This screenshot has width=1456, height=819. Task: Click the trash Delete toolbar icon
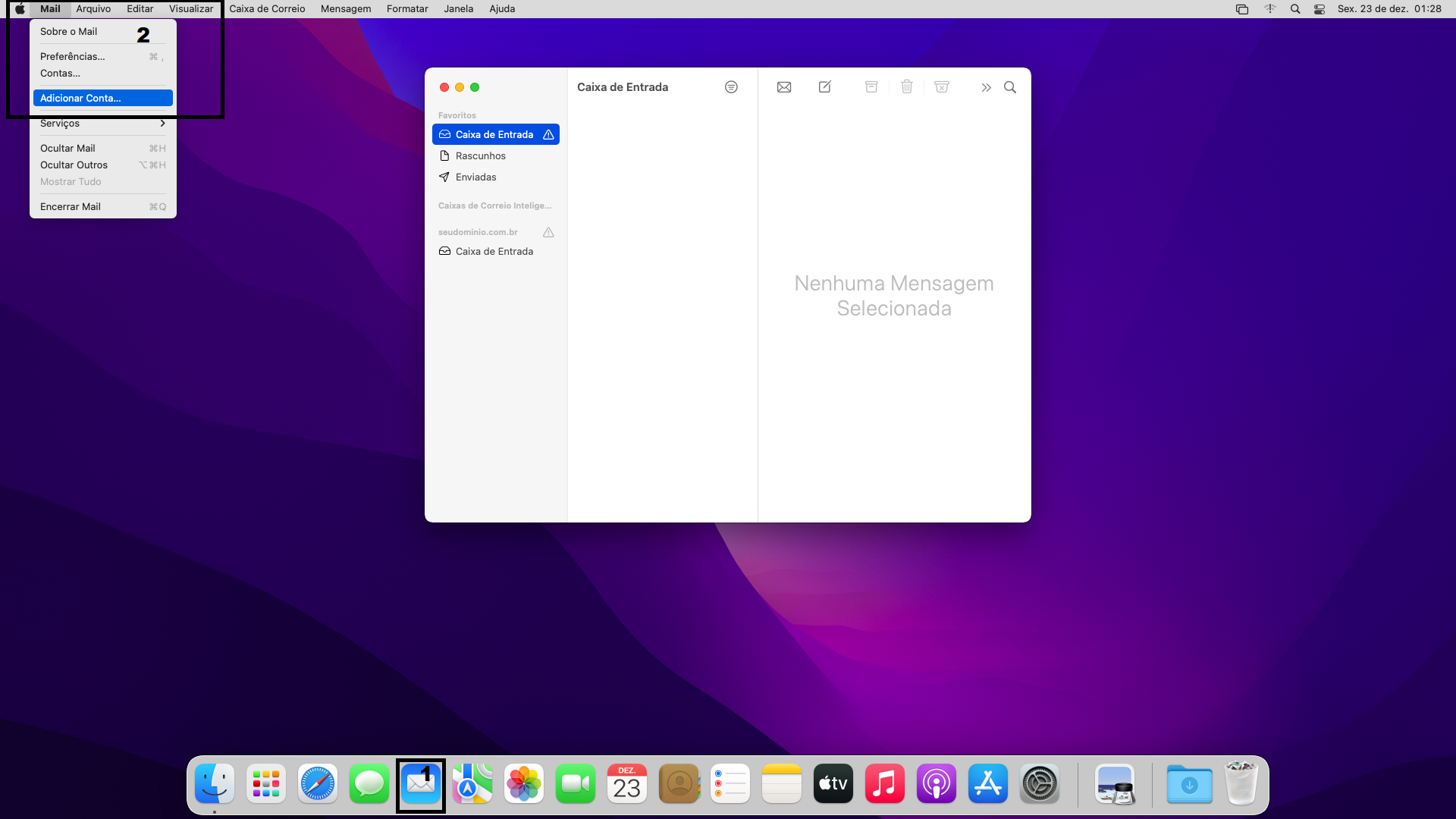pyautogui.click(x=907, y=87)
